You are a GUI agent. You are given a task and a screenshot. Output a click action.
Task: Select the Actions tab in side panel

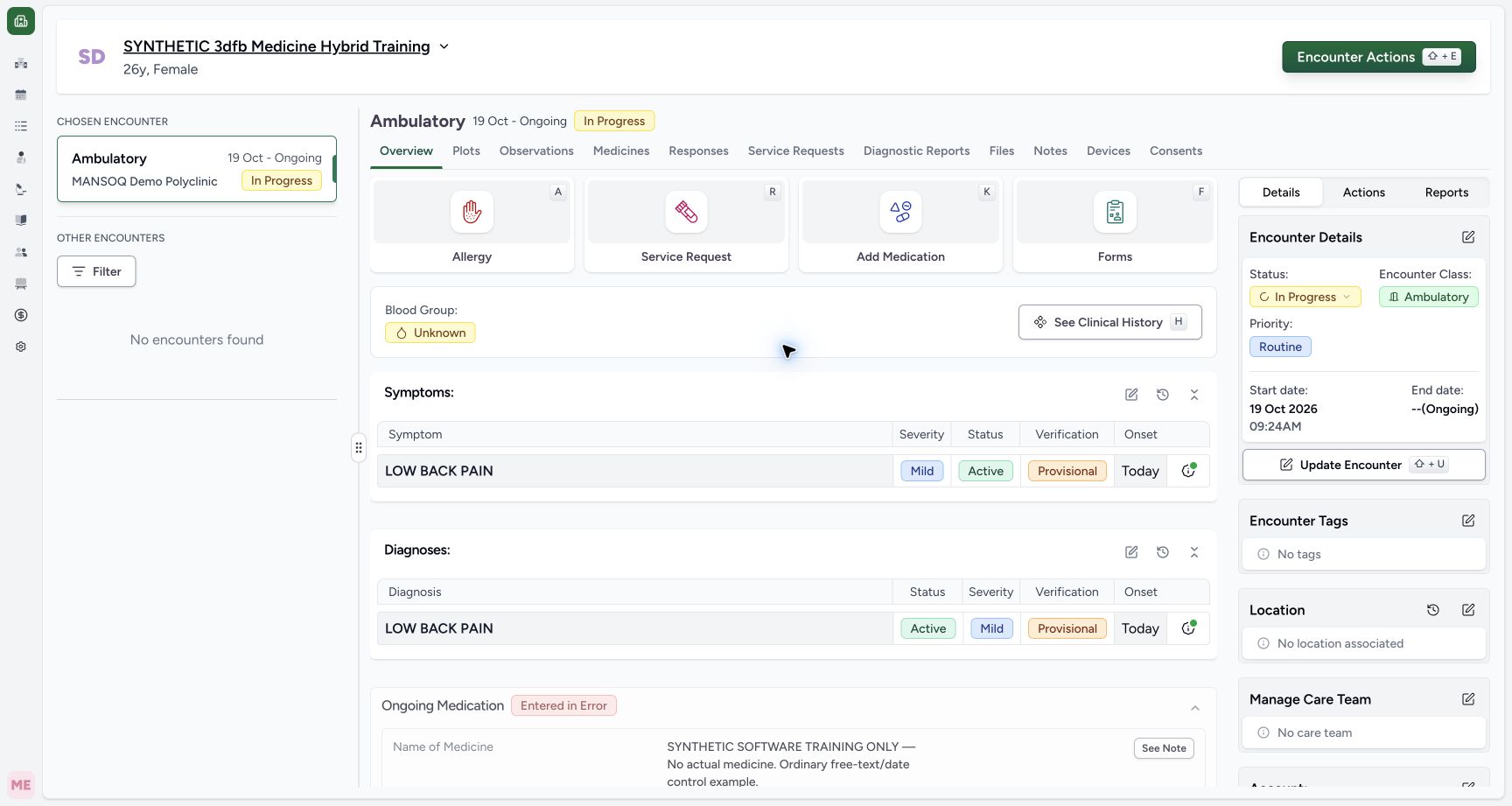1363,193
